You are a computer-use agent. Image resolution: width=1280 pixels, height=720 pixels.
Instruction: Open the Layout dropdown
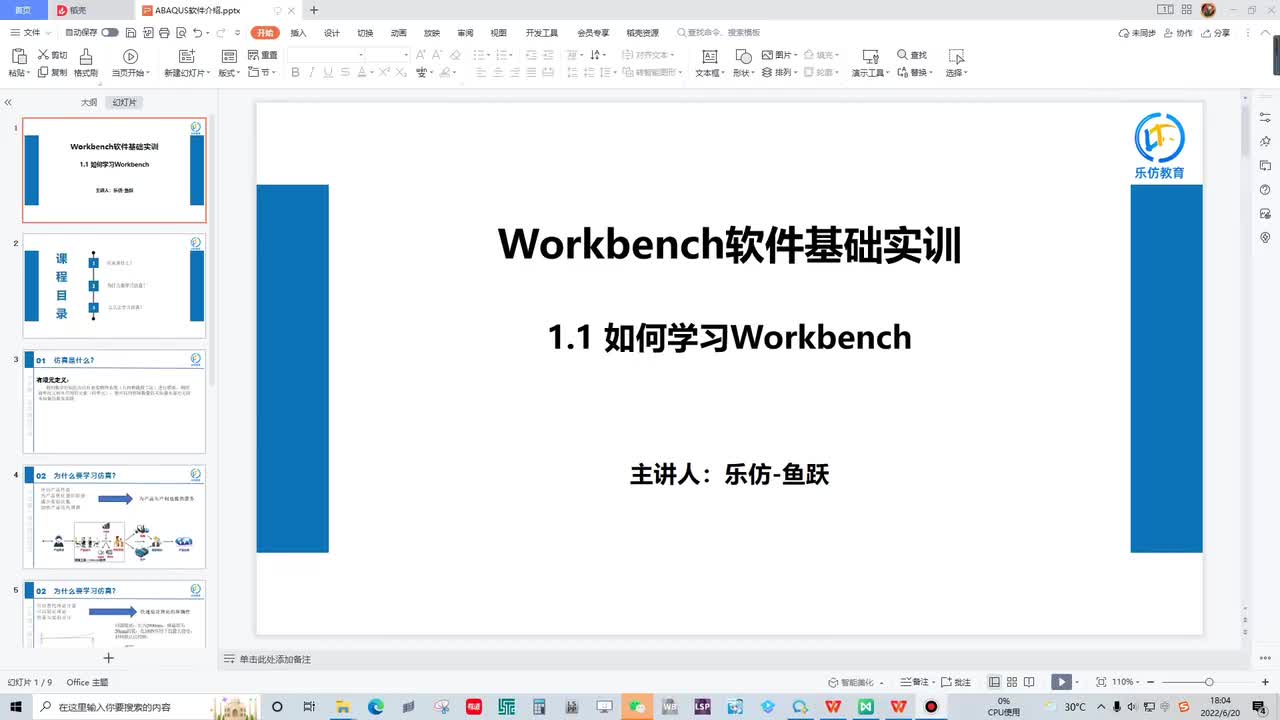[x=230, y=72]
